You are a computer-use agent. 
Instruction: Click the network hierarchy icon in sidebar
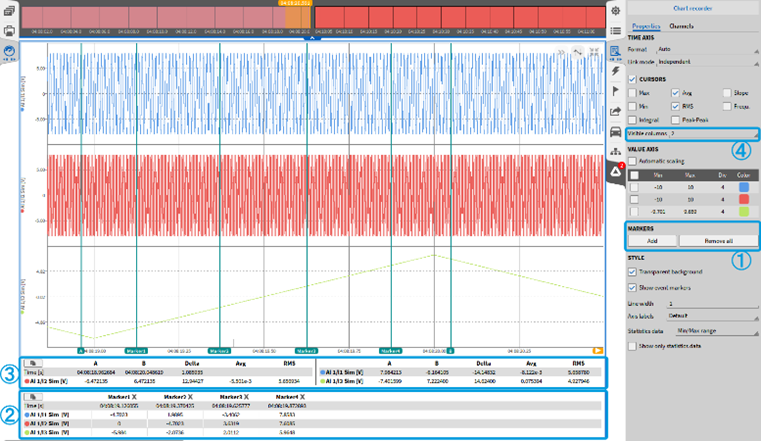[616, 153]
